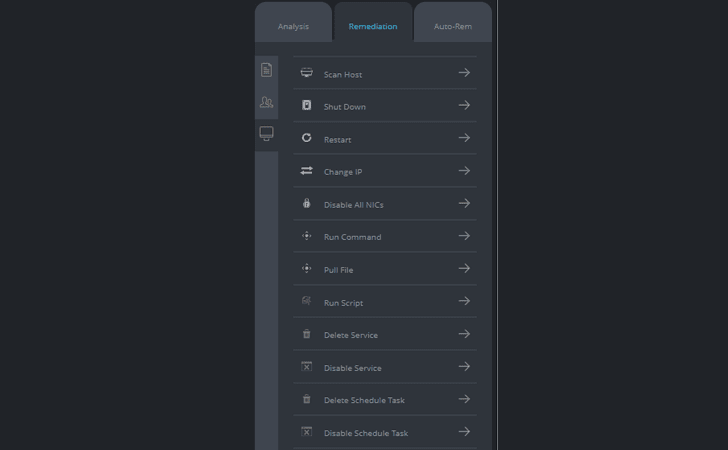Viewport: 728px width, 450px height.
Task: Expand Run Script using its arrow
Action: pos(464,301)
